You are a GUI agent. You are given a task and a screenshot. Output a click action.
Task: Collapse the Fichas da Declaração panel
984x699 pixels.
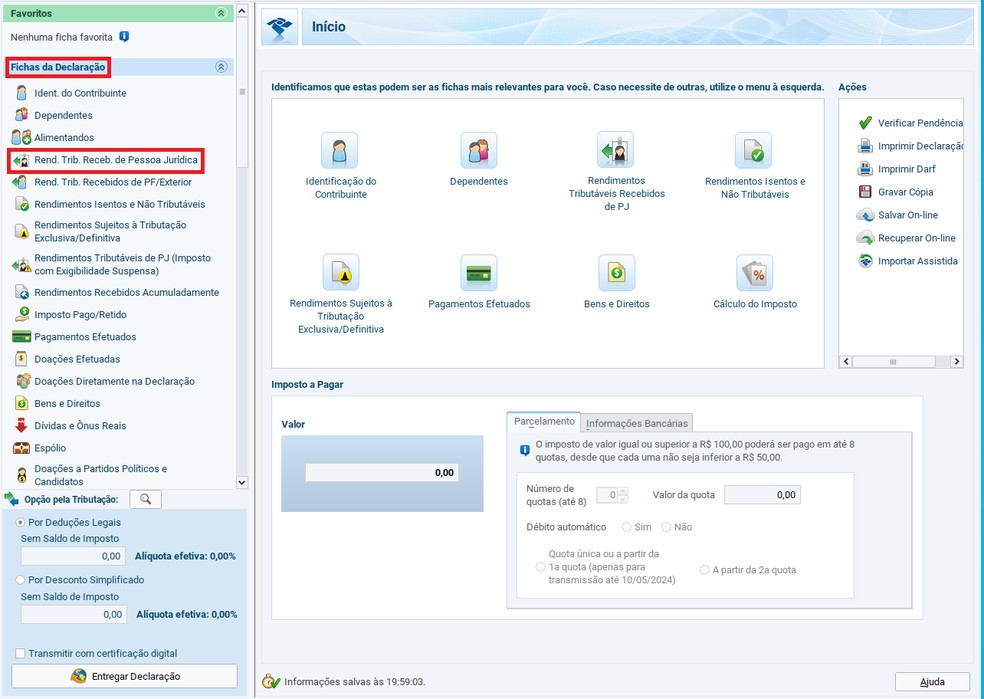pyautogui.click(x=221, y=67)
